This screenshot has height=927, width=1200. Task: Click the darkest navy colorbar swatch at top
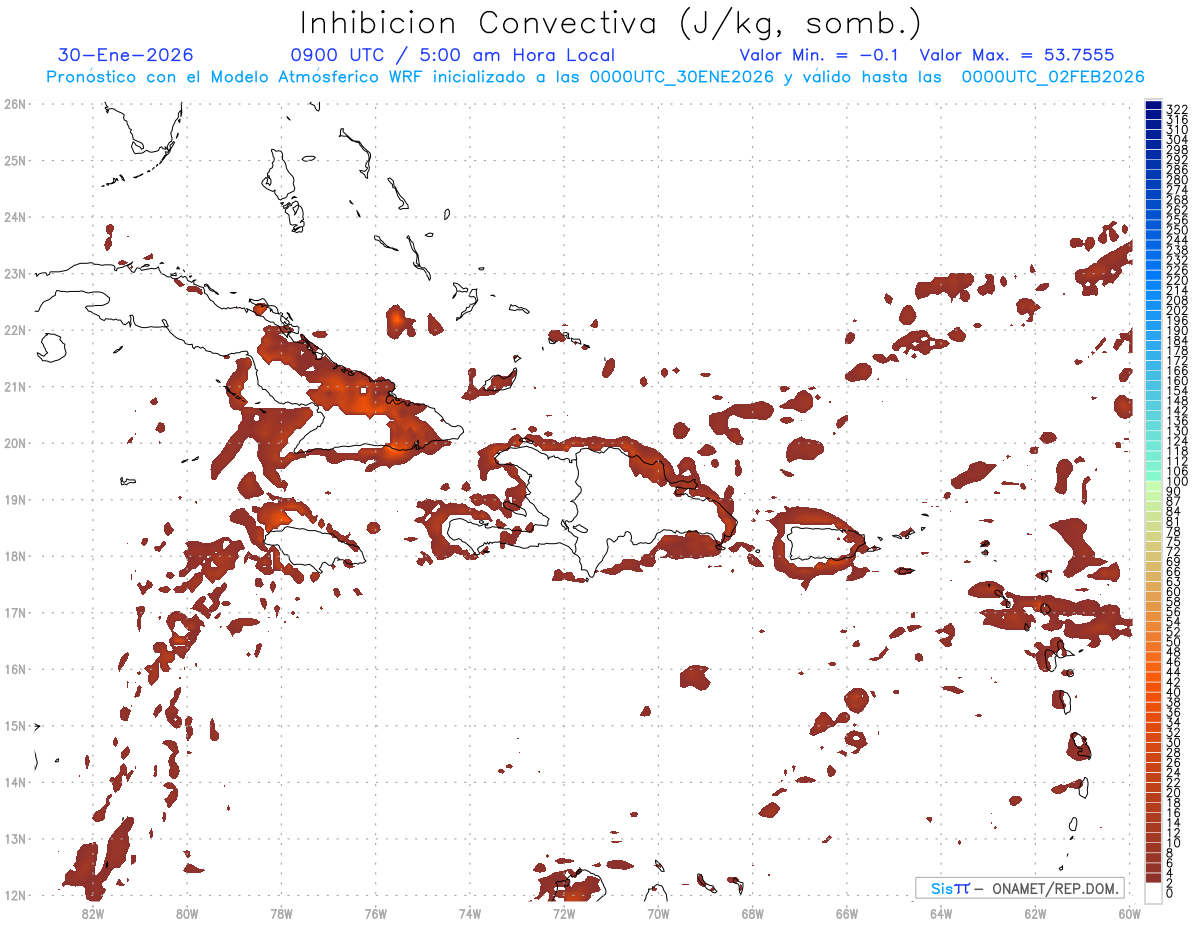(1154, 106)
